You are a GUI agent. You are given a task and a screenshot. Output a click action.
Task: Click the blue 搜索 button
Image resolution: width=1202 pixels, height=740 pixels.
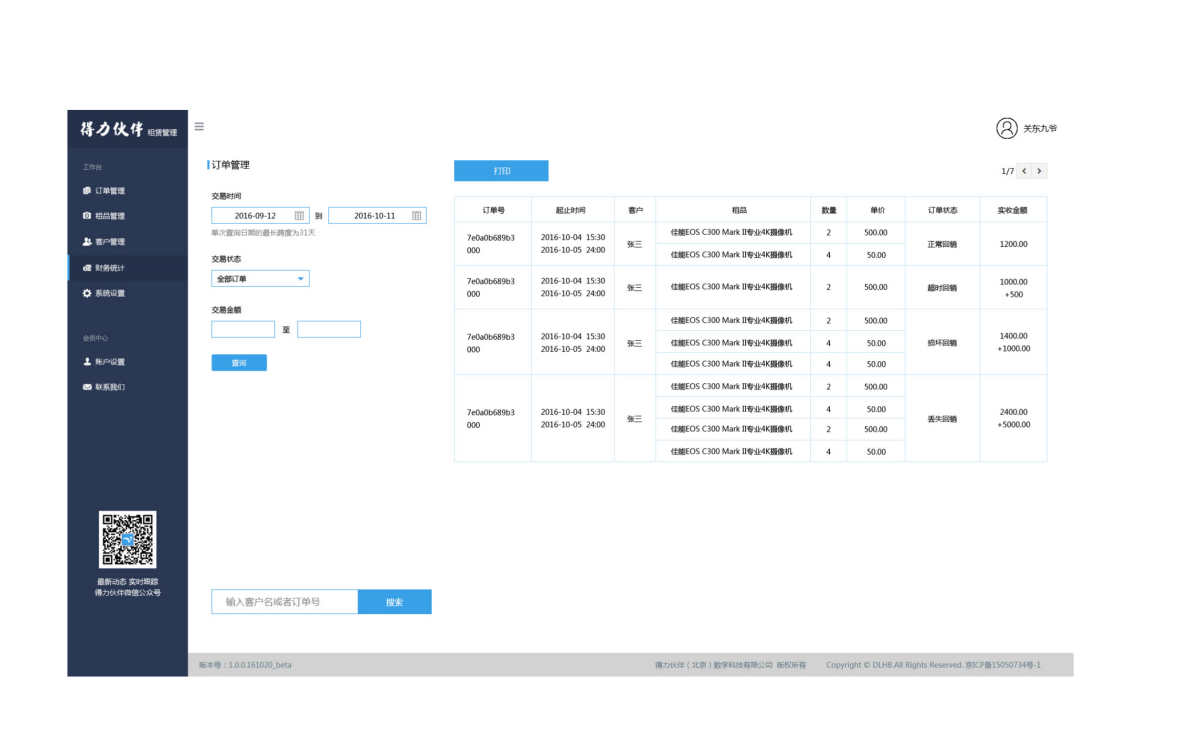(x=394, y=602)
